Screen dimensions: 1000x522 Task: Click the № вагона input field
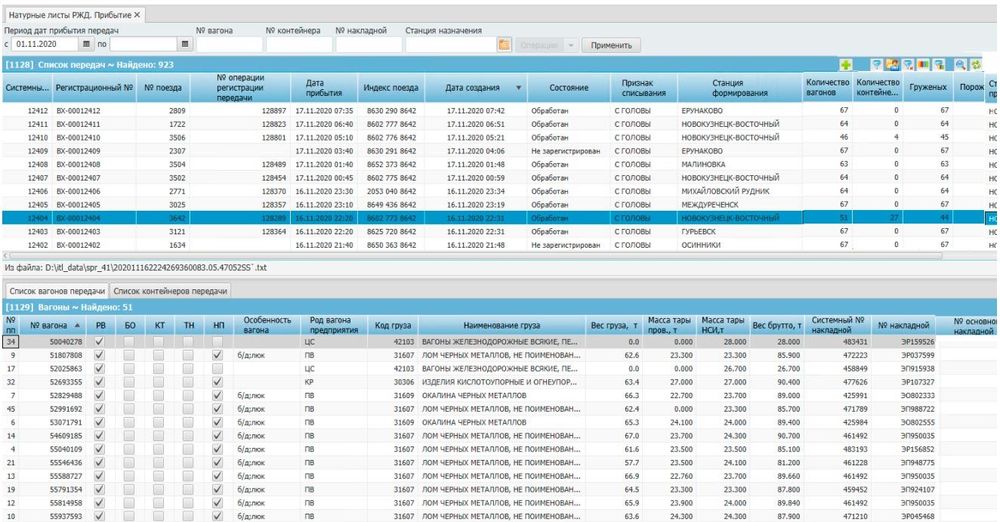pos(228,45)
